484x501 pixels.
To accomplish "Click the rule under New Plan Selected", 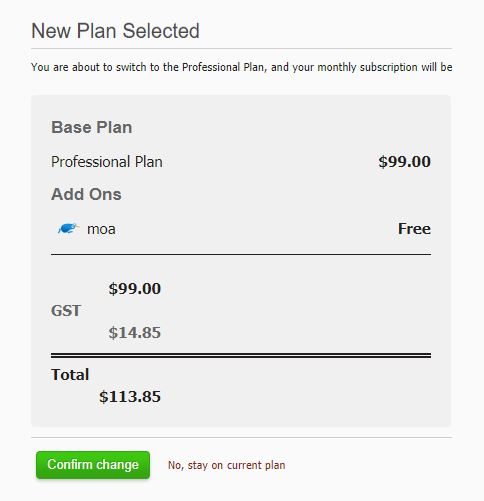I will (242, 49).
